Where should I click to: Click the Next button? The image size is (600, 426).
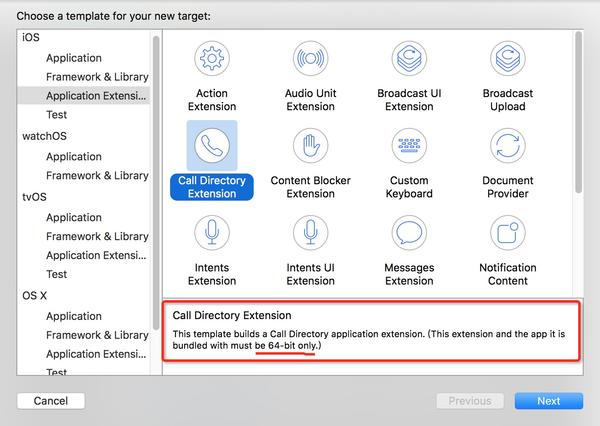coord(549,401)
